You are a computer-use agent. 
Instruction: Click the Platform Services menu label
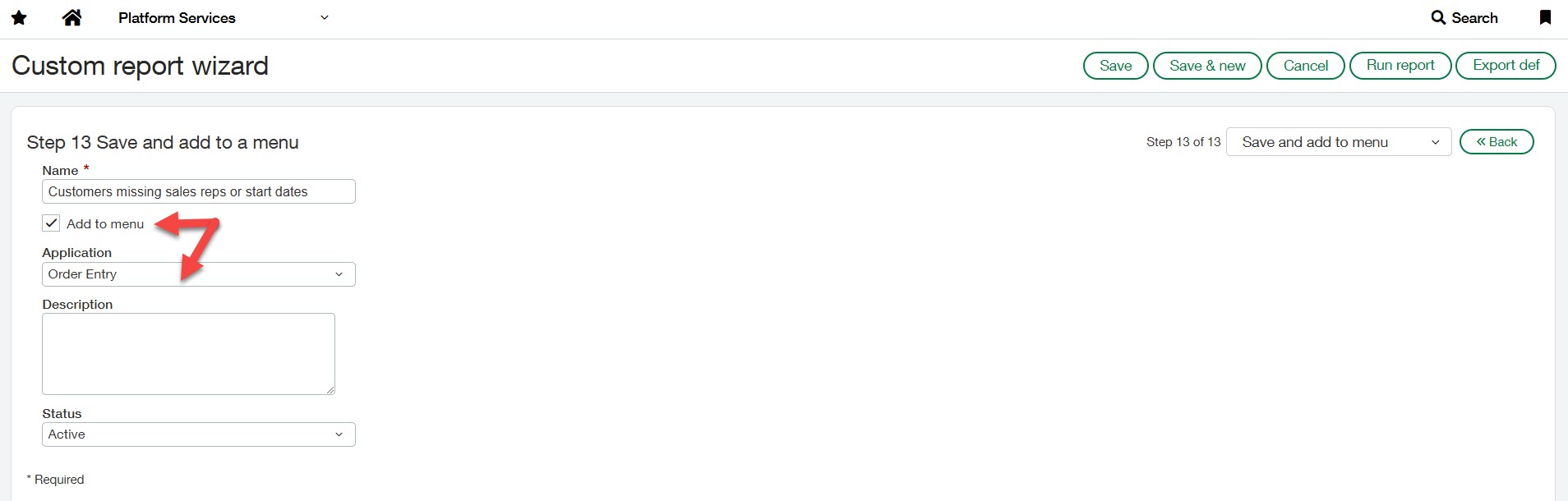click(177, 18)
